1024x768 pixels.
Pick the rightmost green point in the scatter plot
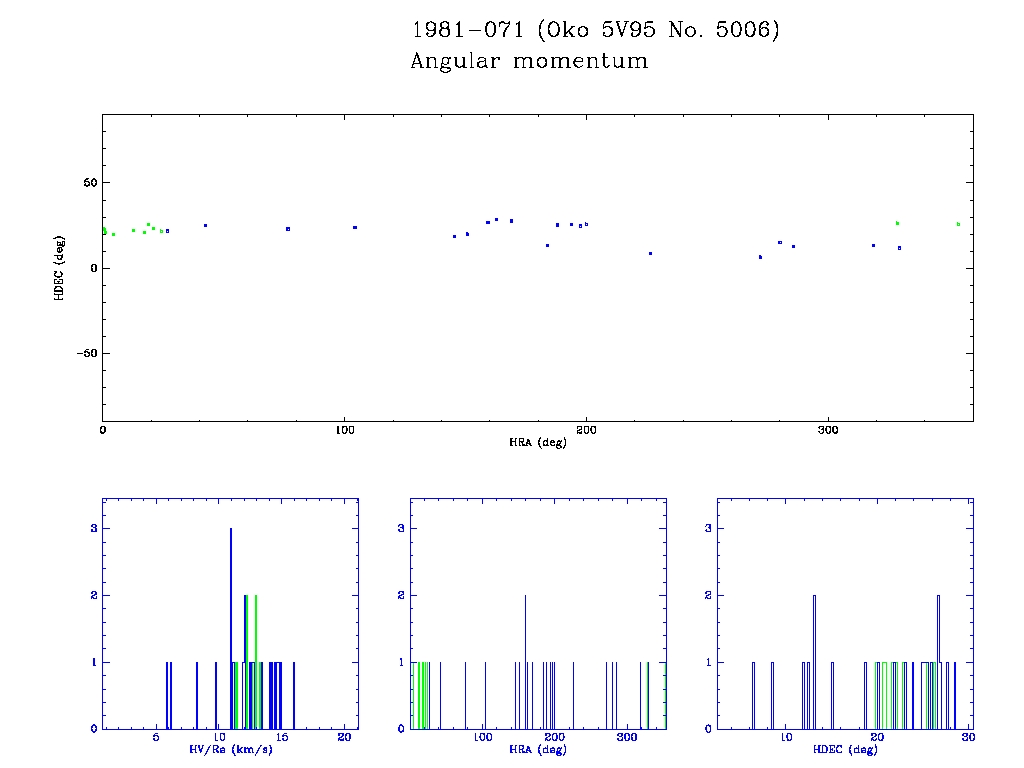[x=958, y=224]
